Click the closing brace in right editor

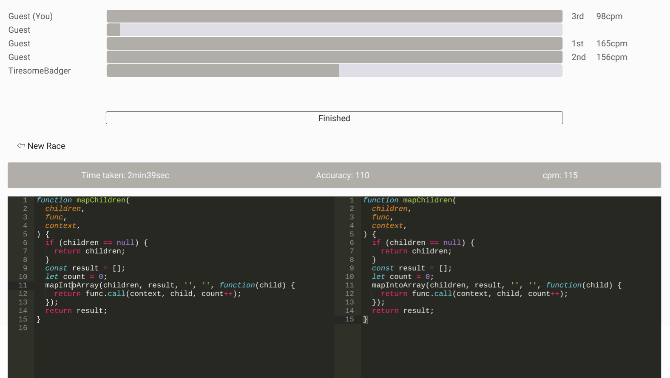[x=365, y=319]
